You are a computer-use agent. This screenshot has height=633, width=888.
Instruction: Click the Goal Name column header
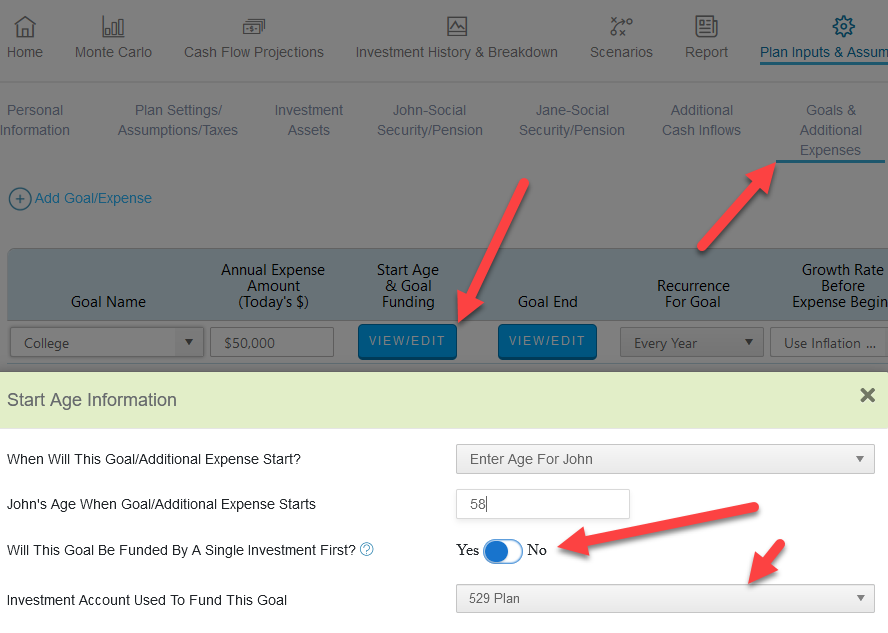pos(108,302)
